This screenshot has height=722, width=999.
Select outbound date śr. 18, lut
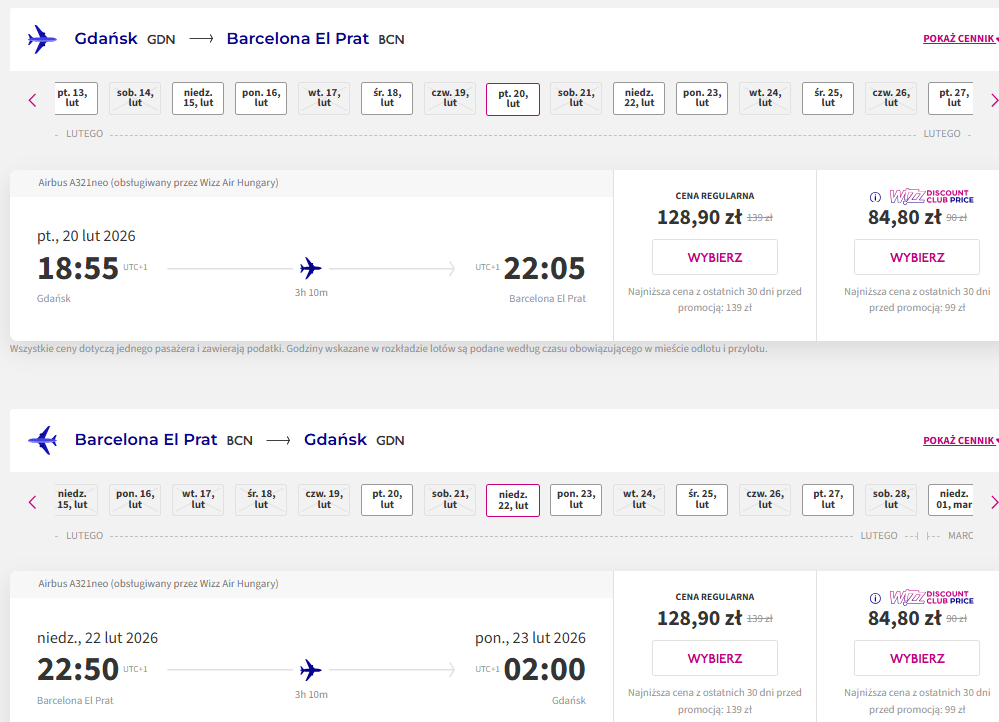[387, 98]
